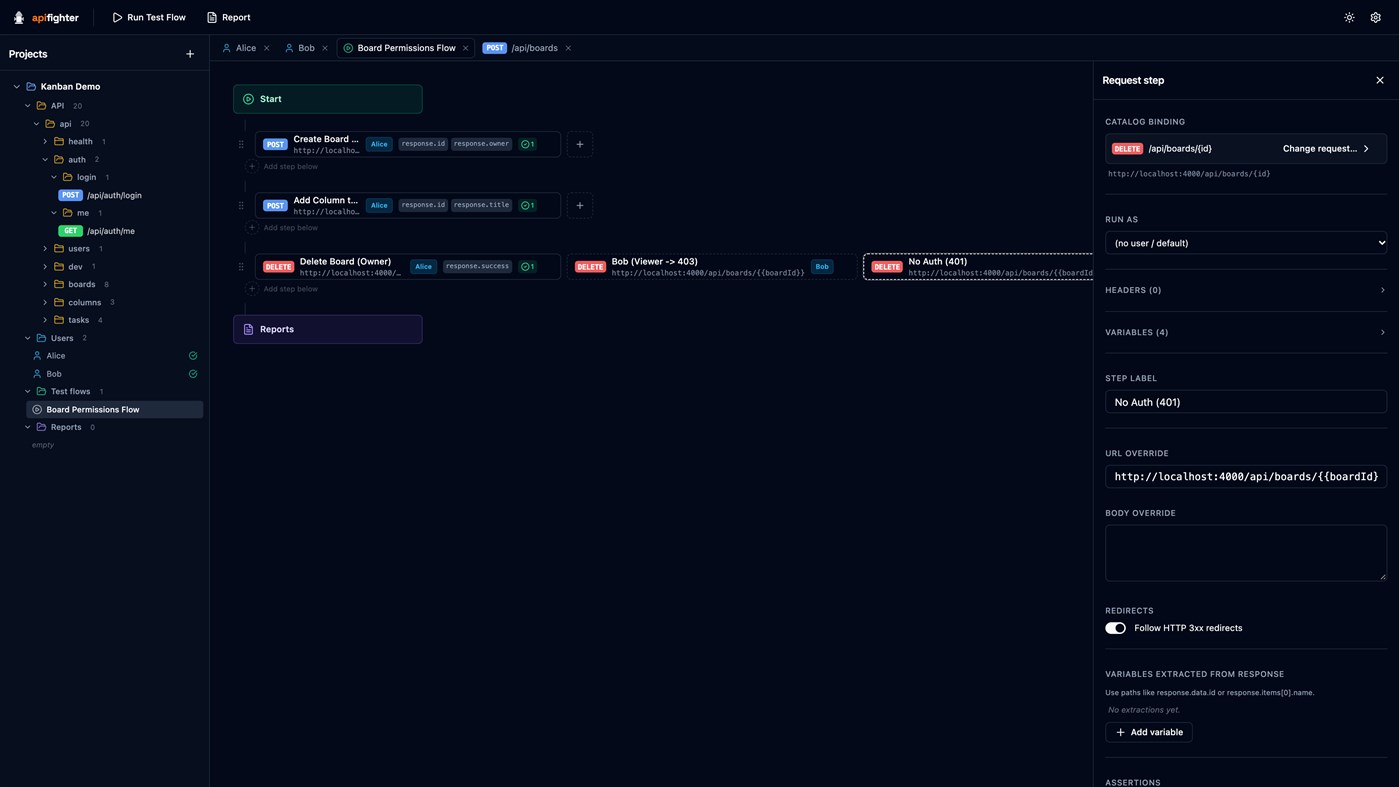
Task: Expand the Variables (4) section
Action: coord(1245,332)
